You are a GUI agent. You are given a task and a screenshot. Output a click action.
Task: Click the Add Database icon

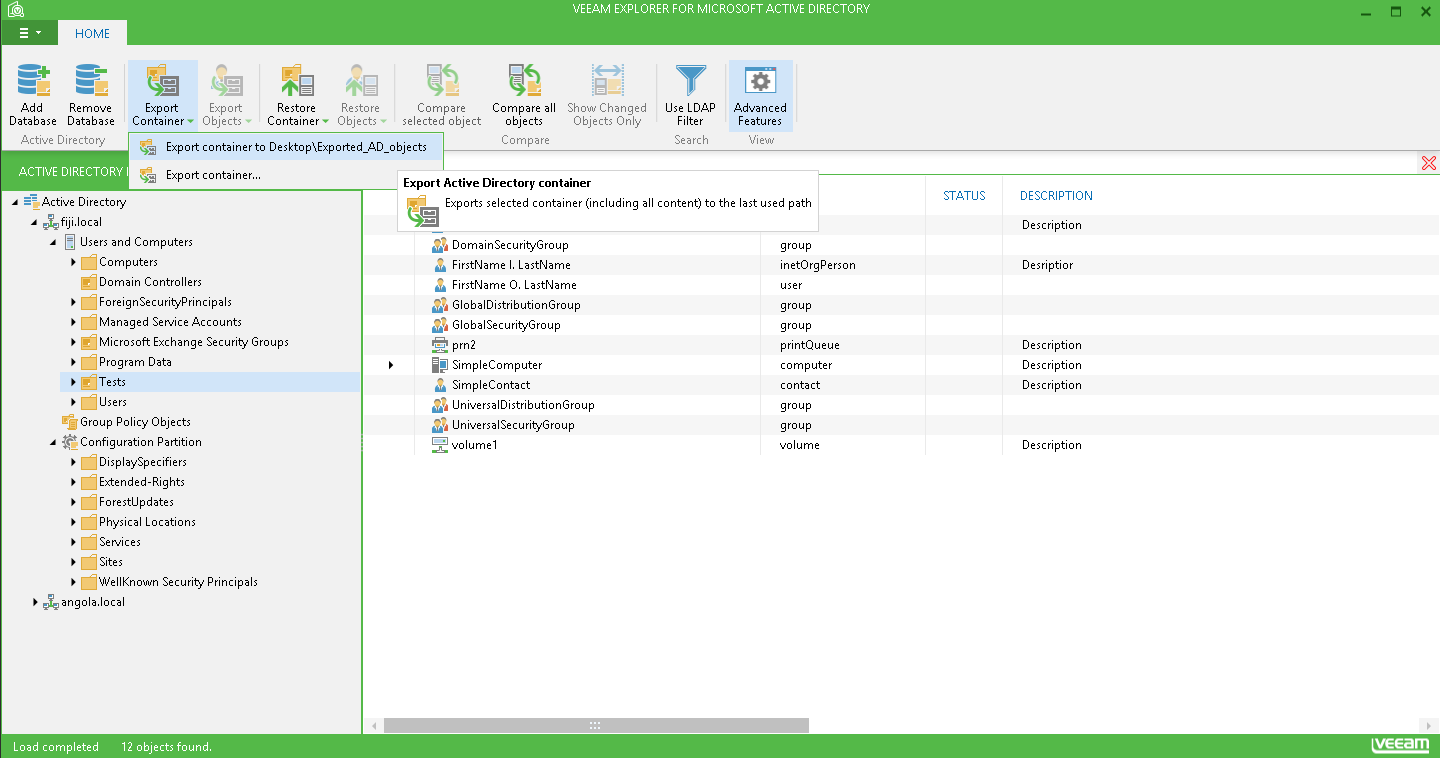(x=33, y=80)
